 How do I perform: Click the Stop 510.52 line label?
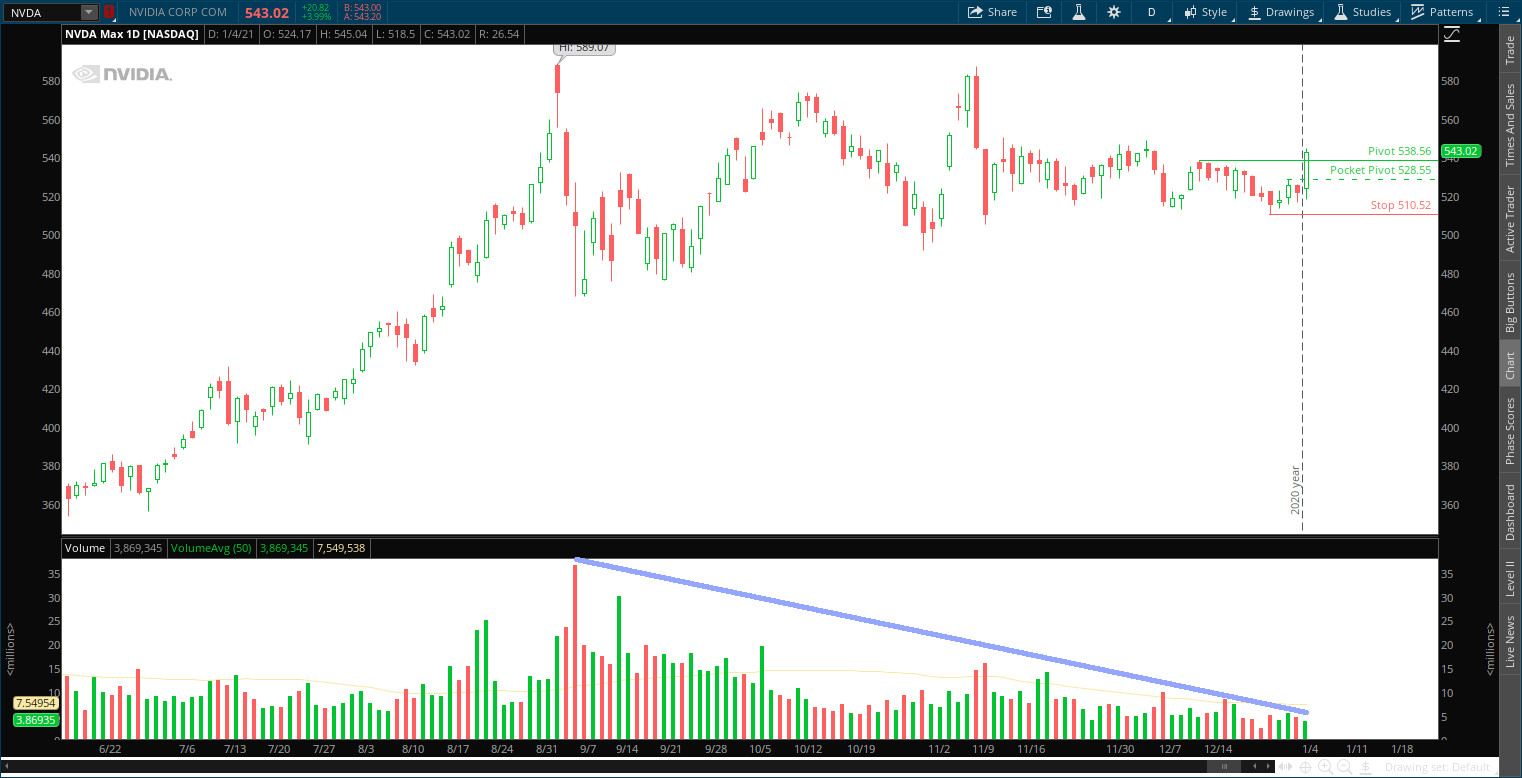pos(1401,205)
